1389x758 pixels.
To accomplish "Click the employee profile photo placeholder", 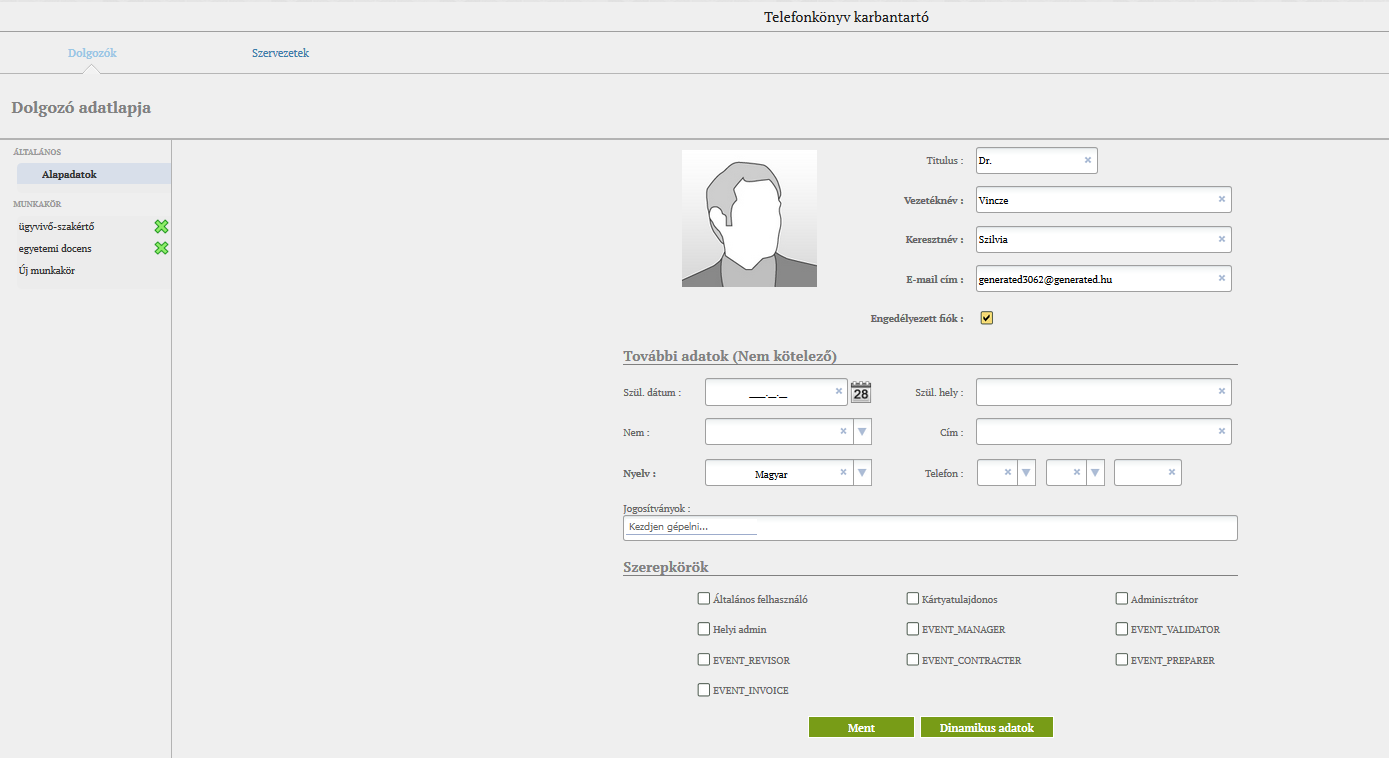I will point(749,218).
